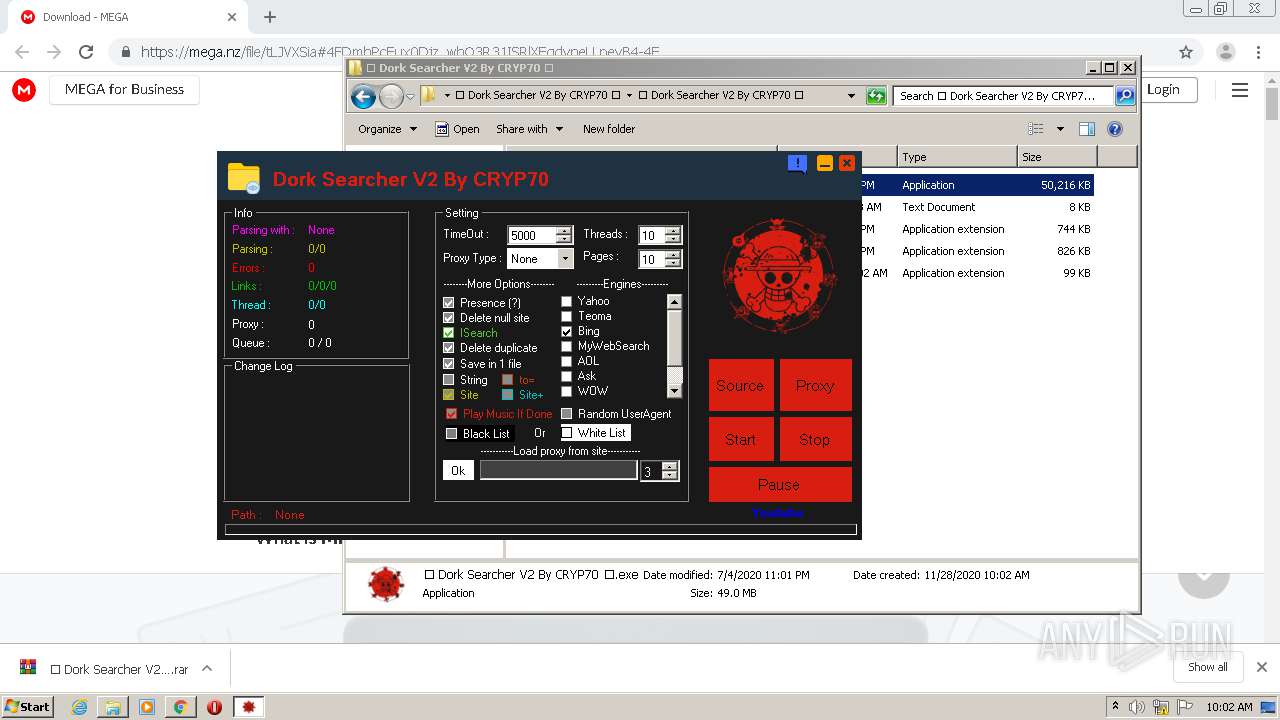Expand the Organize menu dropdown in Explorer
Image resolution: width=1280 pixels, height=720 pixels.
coord(413,129)
